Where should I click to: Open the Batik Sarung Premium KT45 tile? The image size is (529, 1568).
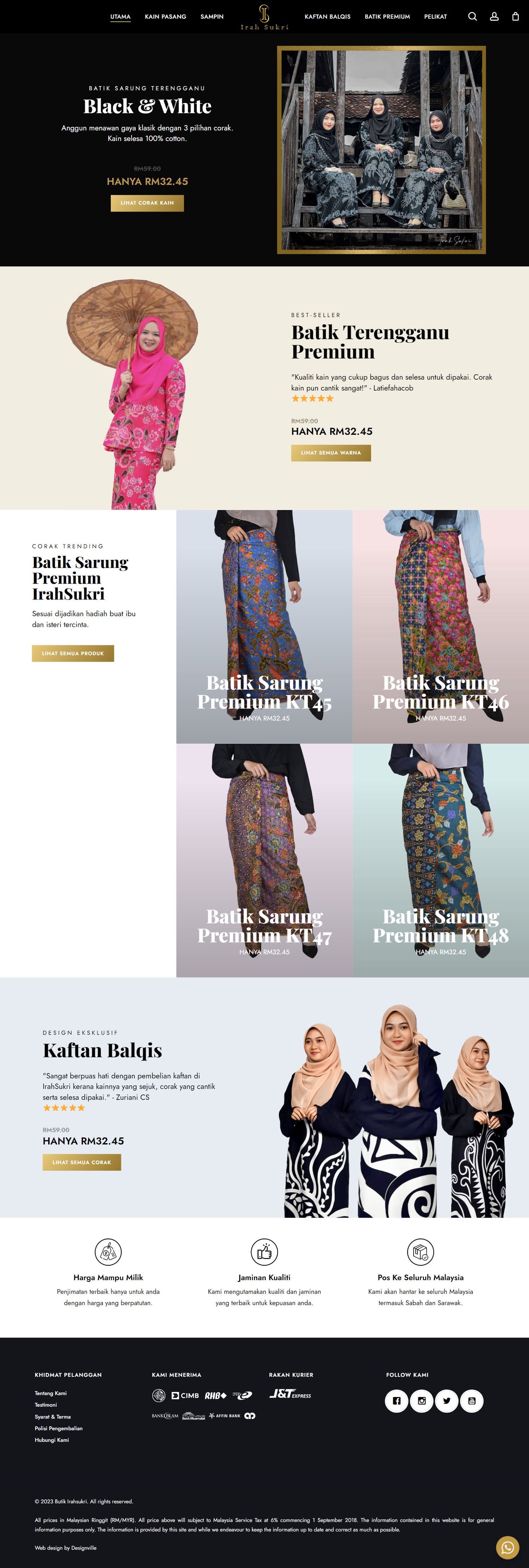264,626
